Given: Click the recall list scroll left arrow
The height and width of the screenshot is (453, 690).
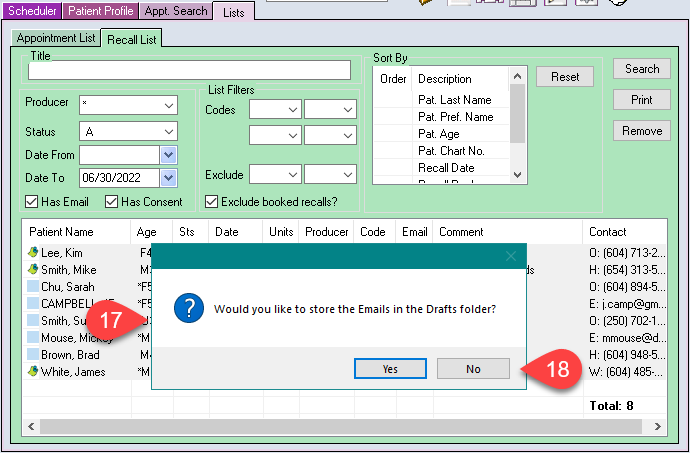Looking at the screenshot, I should click(31, 426).
